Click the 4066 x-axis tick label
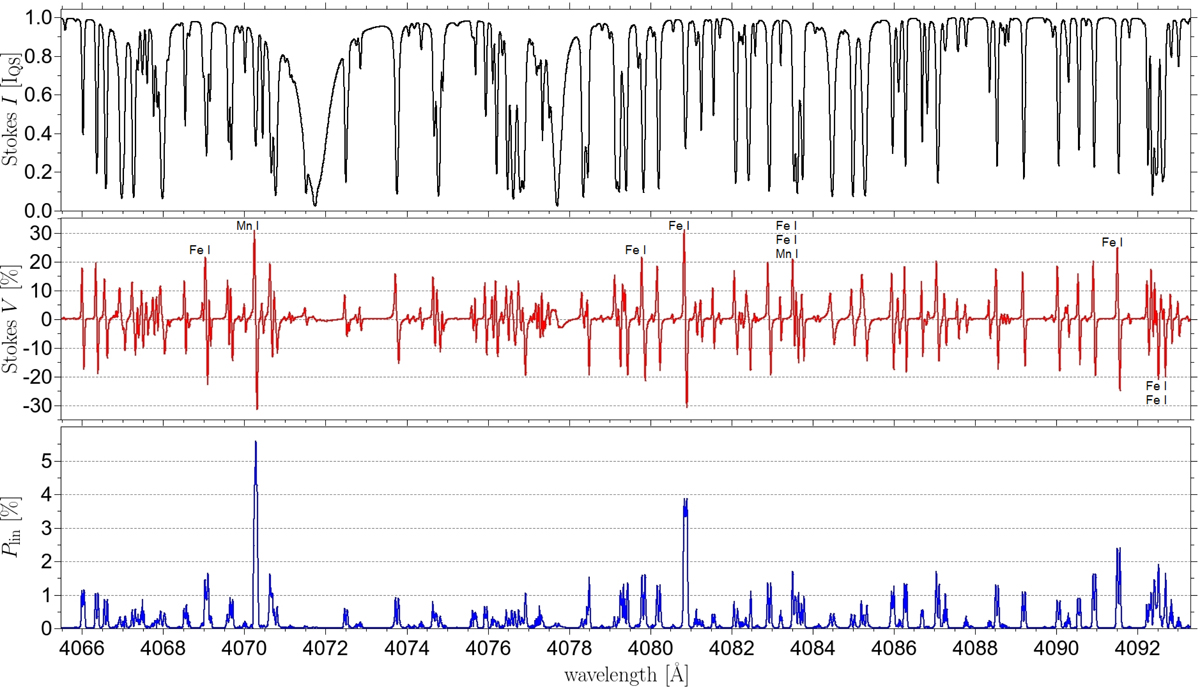Viewport: 1200px width, 689px height. tap(81, 646)
